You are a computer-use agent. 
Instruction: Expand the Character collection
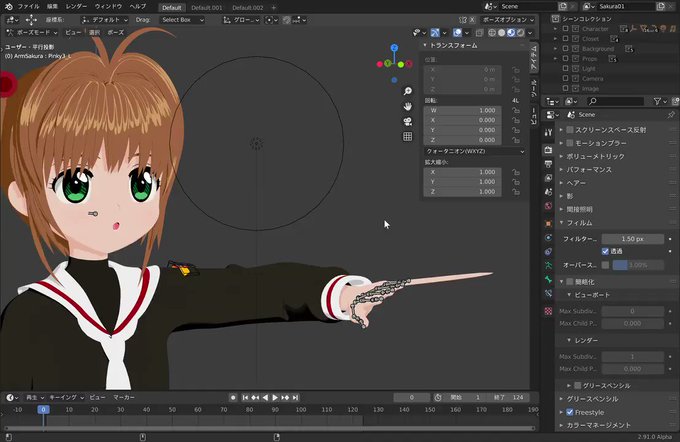click(555, 29)
